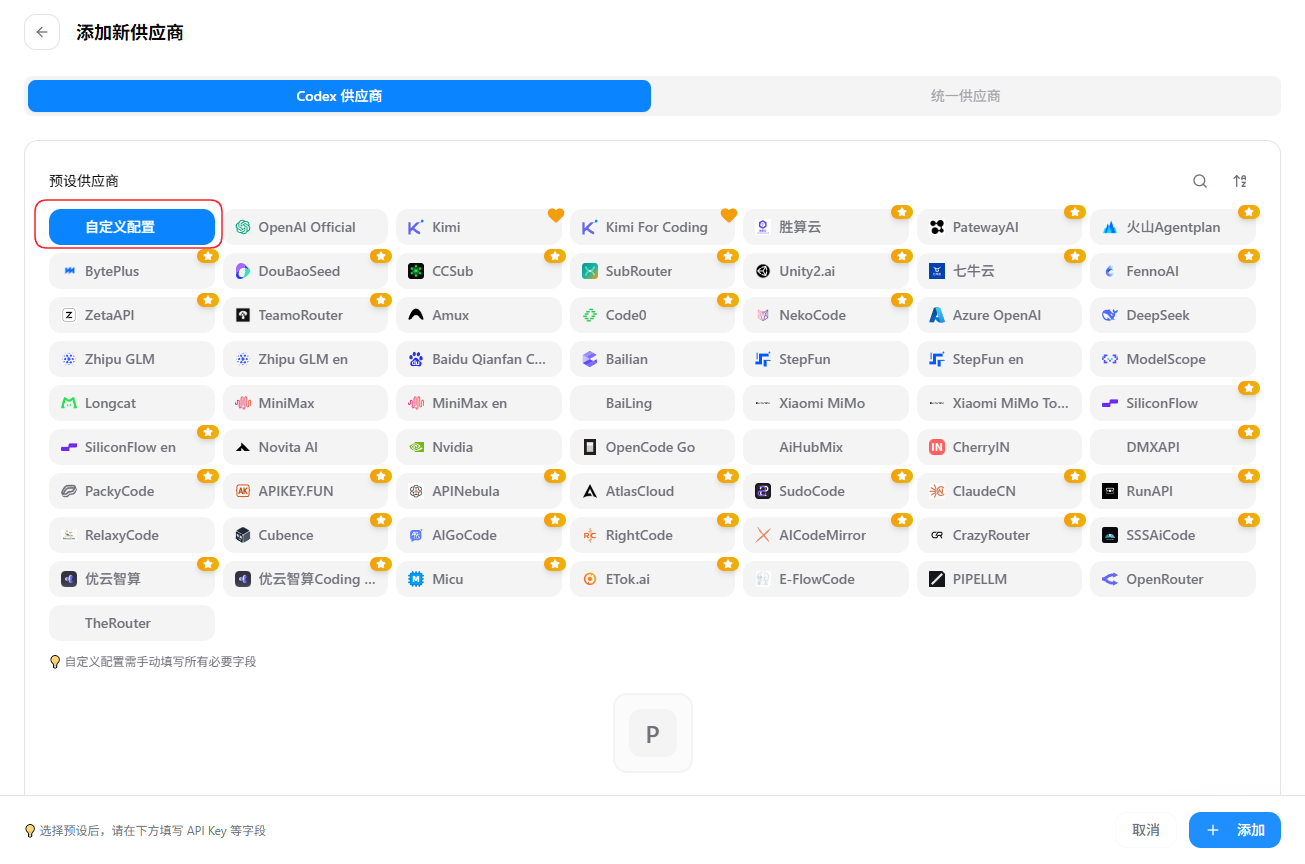Image resolution: width=1305 pixels, height=864 pixels.
Task: Select the OpenAI Official preset
Action: pyautogui.click(x=305, y=227)
